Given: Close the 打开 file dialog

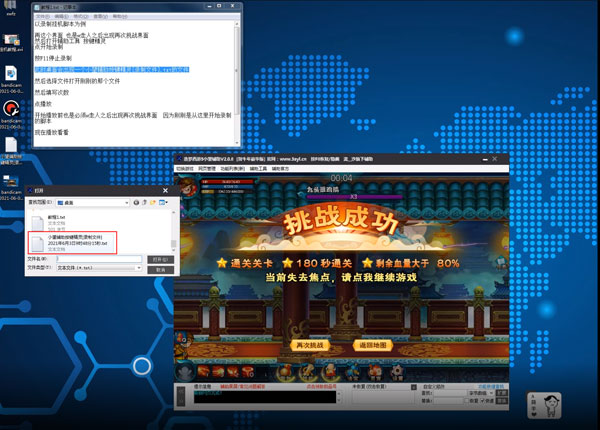Looking at the screenshot, I should (165, 191).
